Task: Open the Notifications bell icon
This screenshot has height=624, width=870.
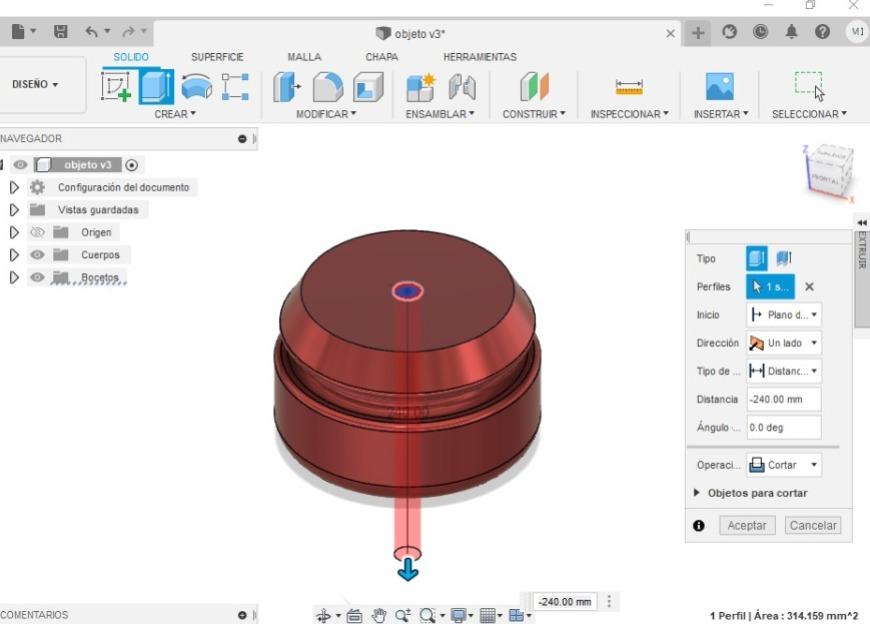Action: pyautogui.click(x=791, y=32)
